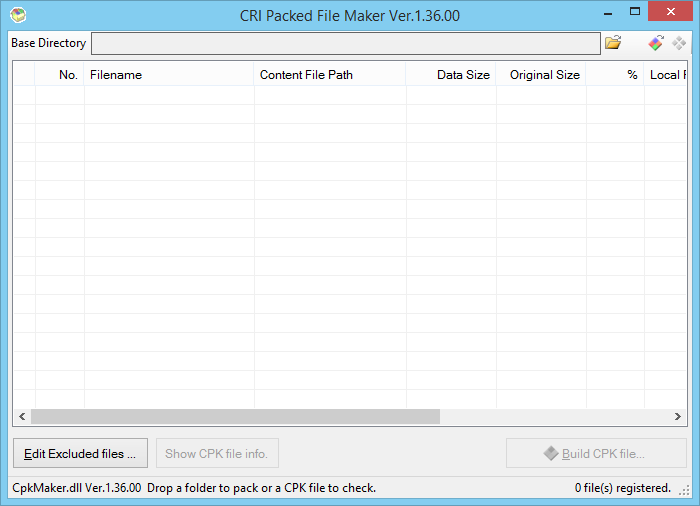Click the Base Directory path input field

tap(346, 43)
